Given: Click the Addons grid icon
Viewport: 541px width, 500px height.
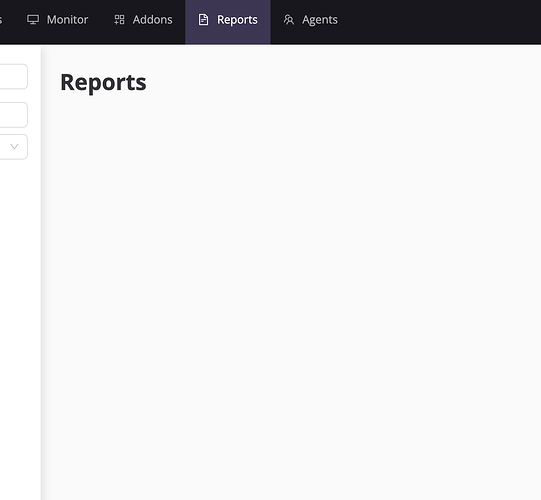Looking at the screenshot, I should pos(119,20).
